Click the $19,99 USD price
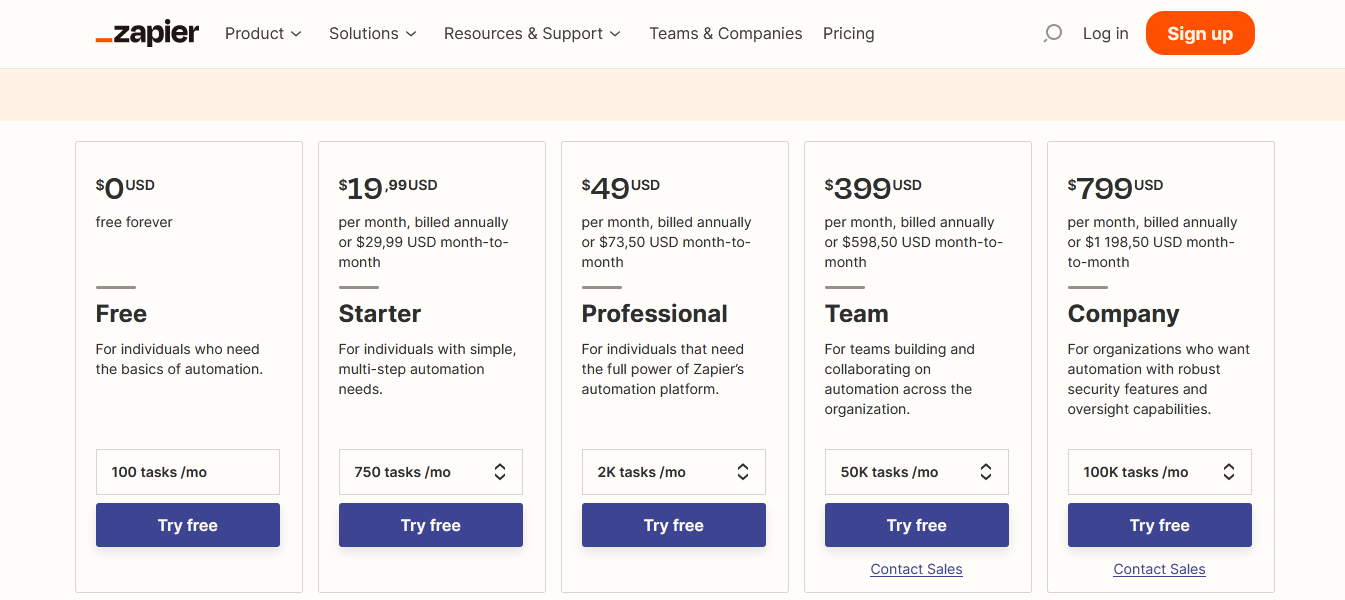 pos(388,188)
